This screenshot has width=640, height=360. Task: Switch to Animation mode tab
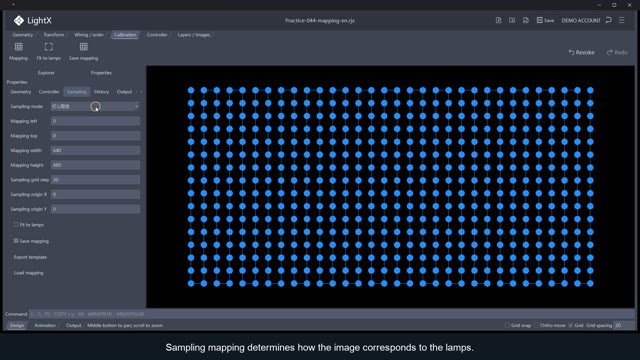point(45,325)
